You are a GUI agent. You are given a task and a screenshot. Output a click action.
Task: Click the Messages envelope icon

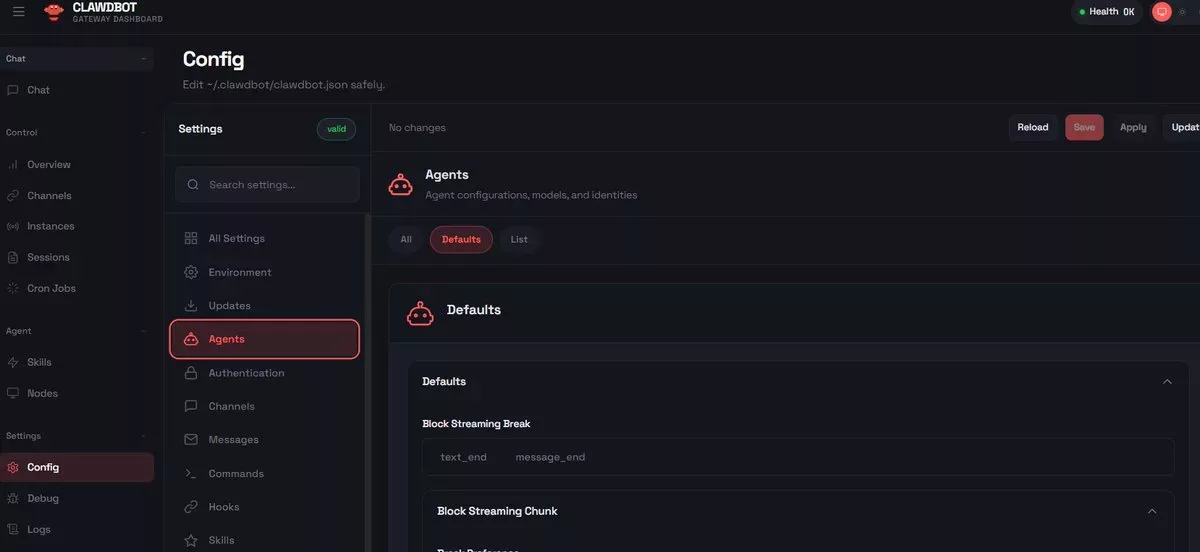191,440
